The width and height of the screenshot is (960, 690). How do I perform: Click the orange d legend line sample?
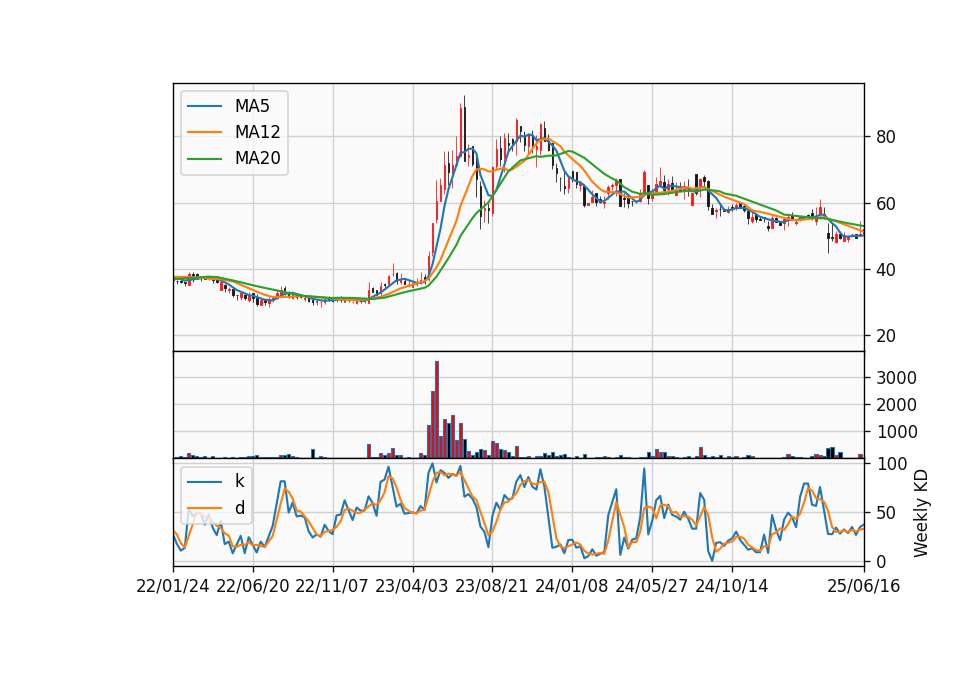click(x=204, y=508)
